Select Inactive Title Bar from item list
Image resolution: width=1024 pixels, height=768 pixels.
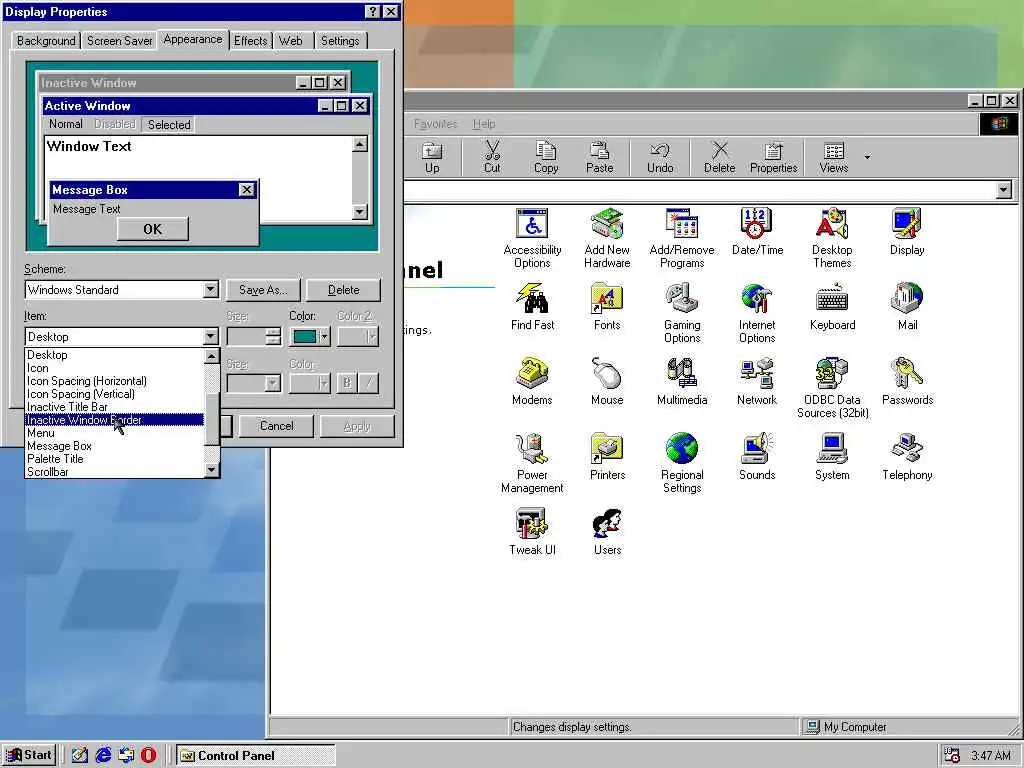[x=114, y=407]
